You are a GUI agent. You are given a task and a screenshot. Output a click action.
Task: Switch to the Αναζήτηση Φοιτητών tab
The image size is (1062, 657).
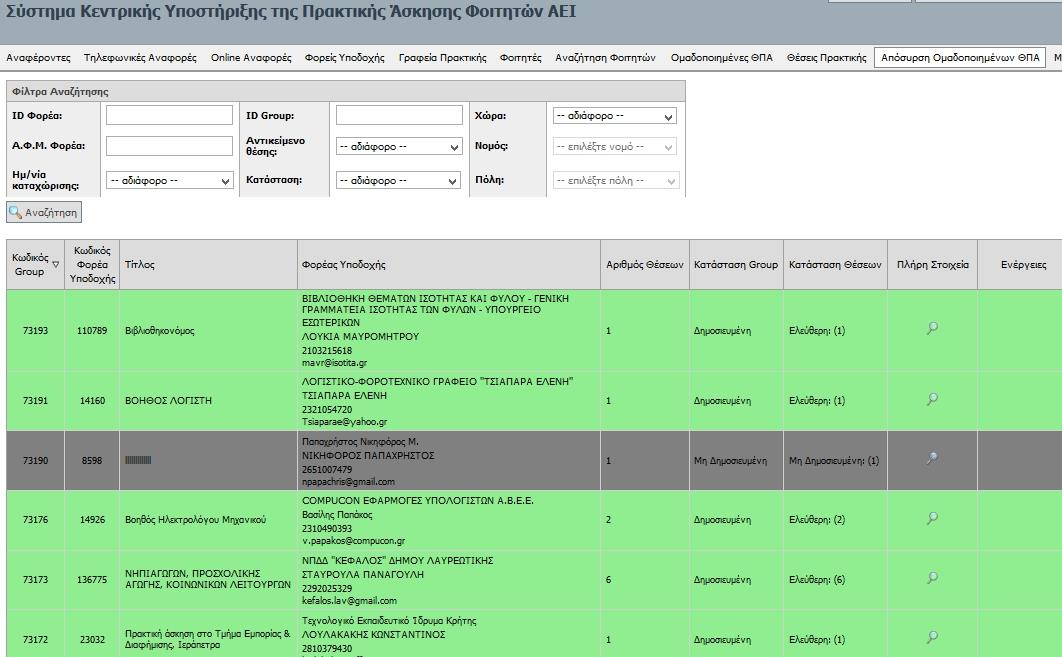point(605,58)
